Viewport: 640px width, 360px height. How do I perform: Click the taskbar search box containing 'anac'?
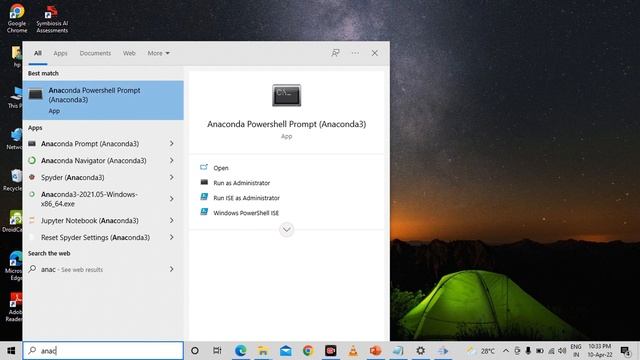[103, 351]
